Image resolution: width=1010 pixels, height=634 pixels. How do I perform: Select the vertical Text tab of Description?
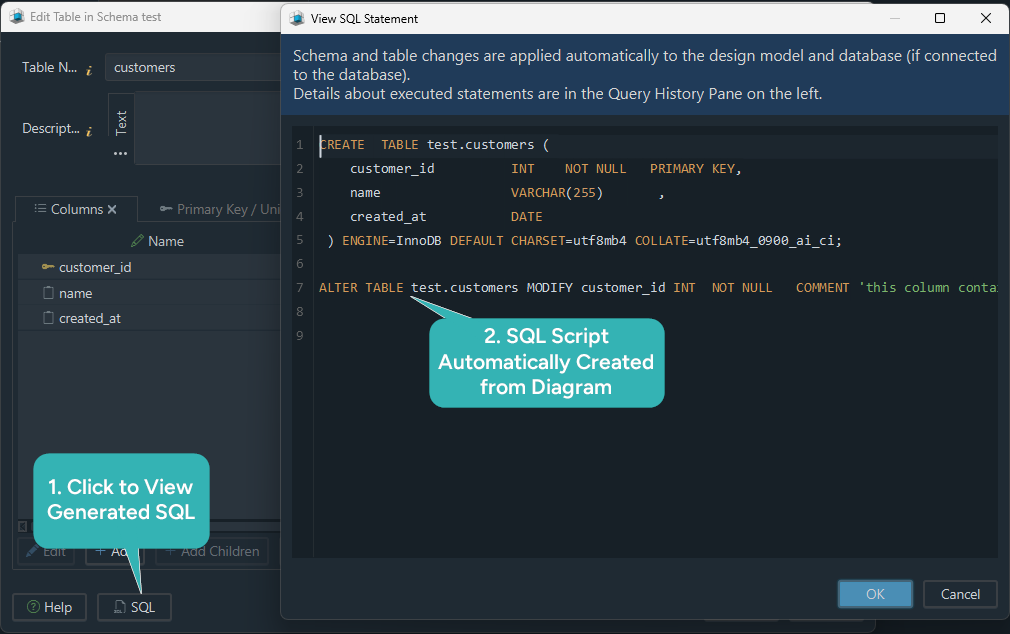(121, 122)
